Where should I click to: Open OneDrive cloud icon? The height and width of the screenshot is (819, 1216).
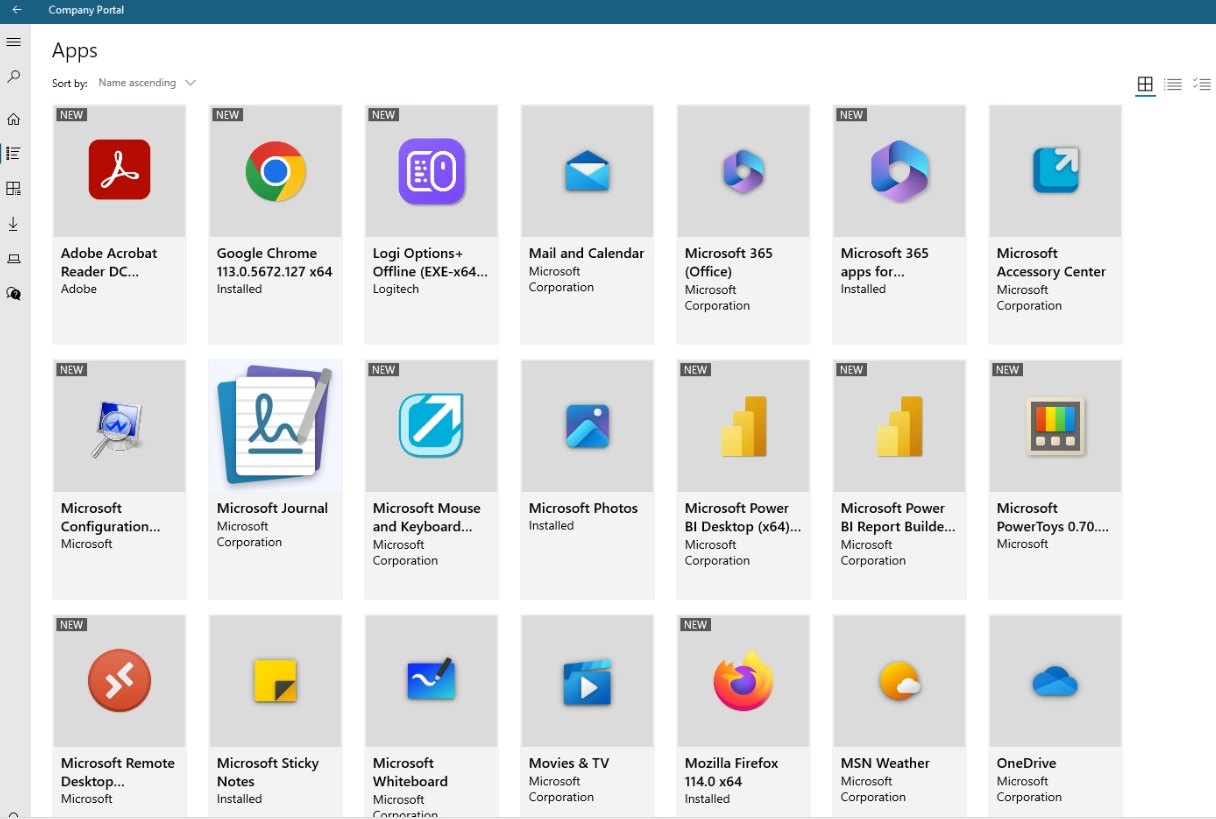(1056, 681)
